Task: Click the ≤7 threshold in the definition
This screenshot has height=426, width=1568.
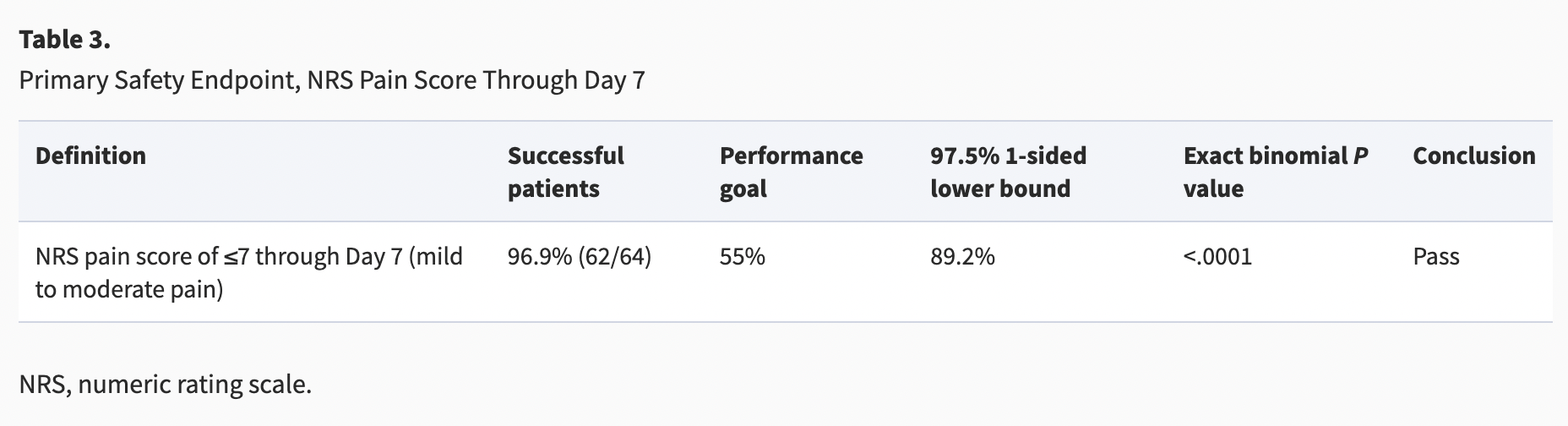Action: (x=236, y=256)
